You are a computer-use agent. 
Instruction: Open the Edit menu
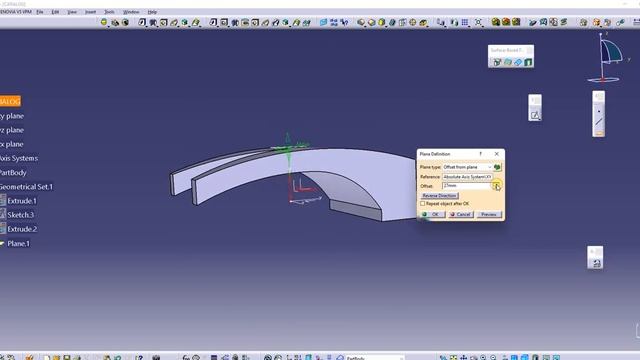click(x=55, y=12)
